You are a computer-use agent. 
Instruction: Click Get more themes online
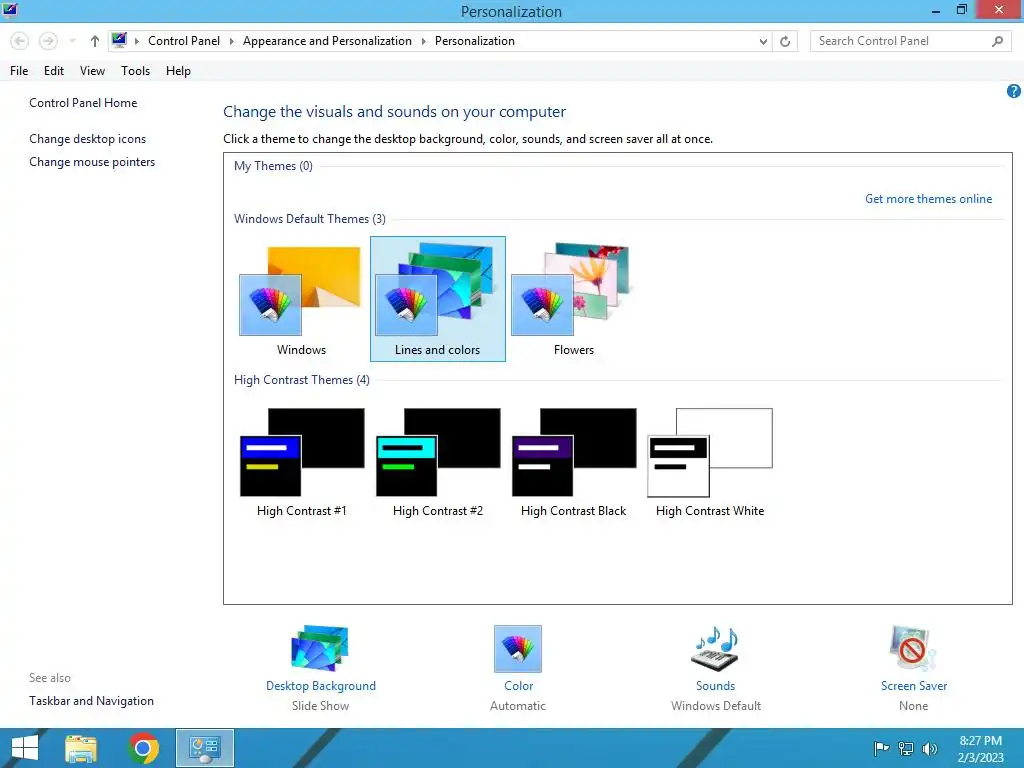(x=928, y=199)
